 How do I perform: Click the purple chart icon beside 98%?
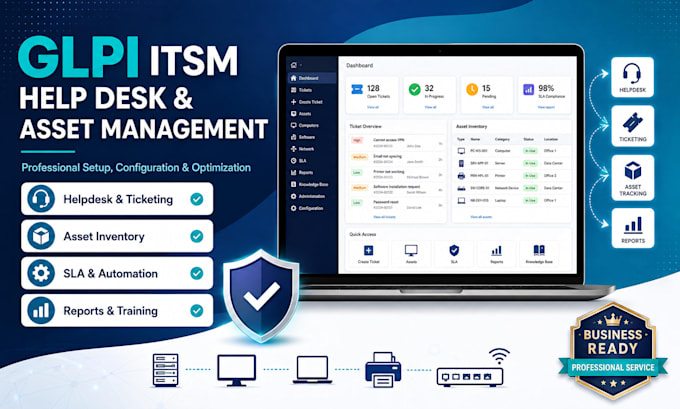pos(529,89)
